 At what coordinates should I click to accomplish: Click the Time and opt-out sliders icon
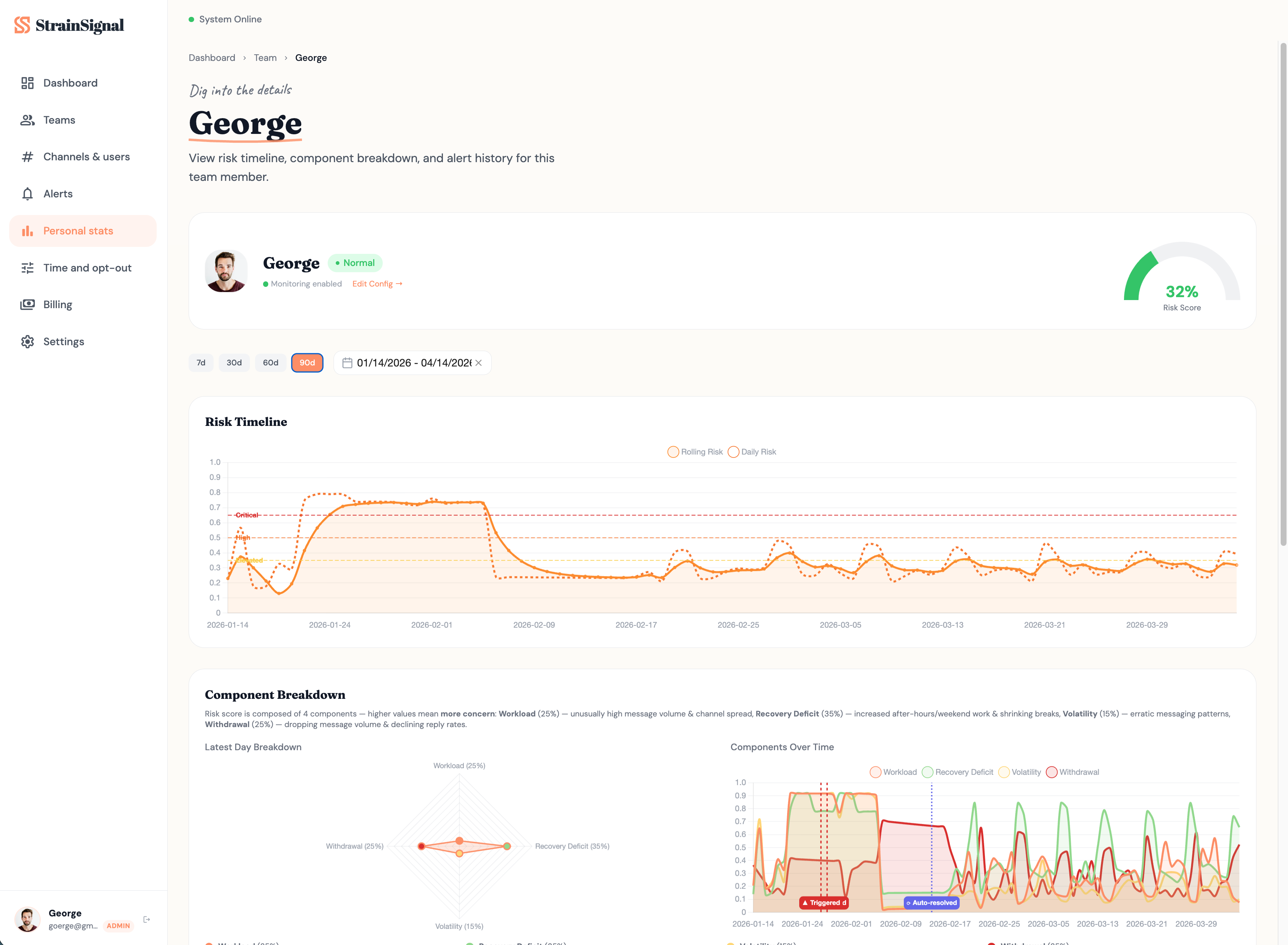[x=28, y=268]
